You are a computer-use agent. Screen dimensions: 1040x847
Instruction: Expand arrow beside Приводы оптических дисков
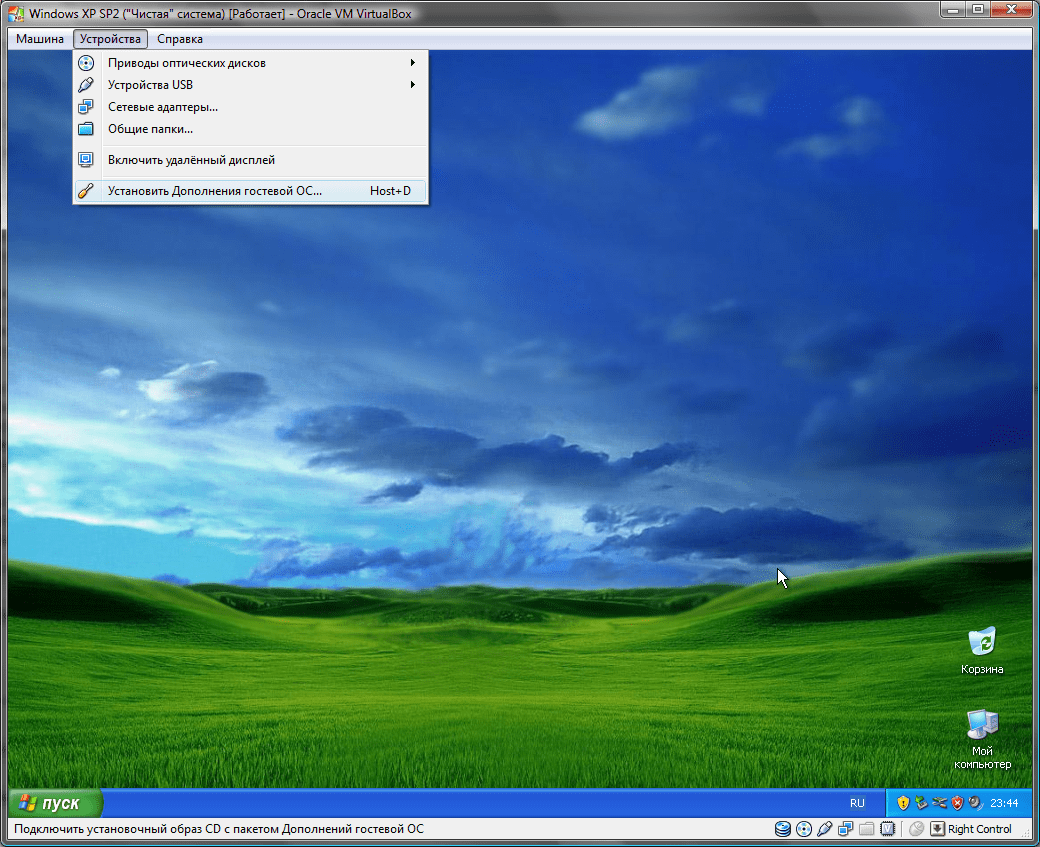tap(413, 62)
